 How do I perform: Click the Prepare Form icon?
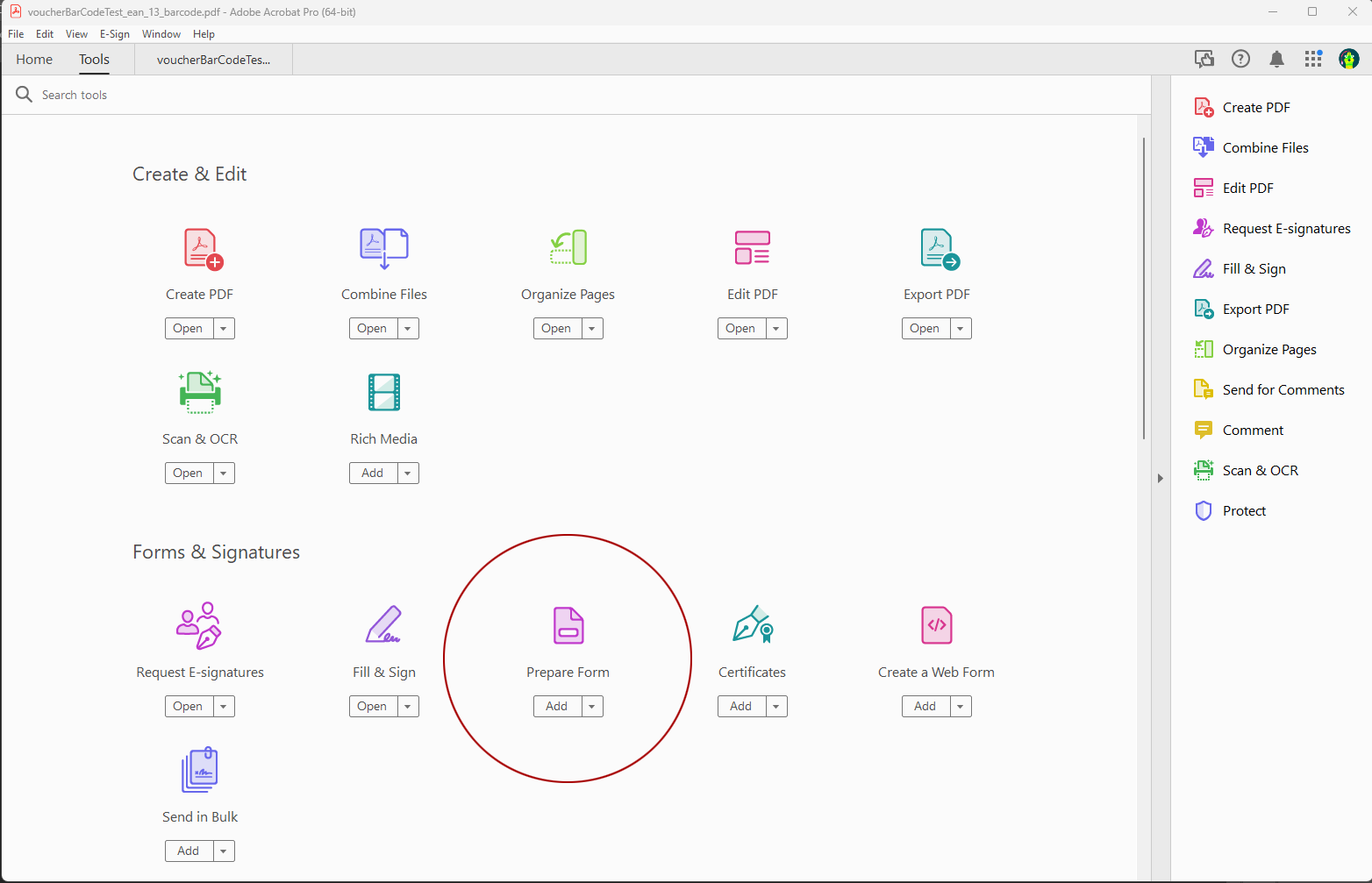tap(568, 626)
